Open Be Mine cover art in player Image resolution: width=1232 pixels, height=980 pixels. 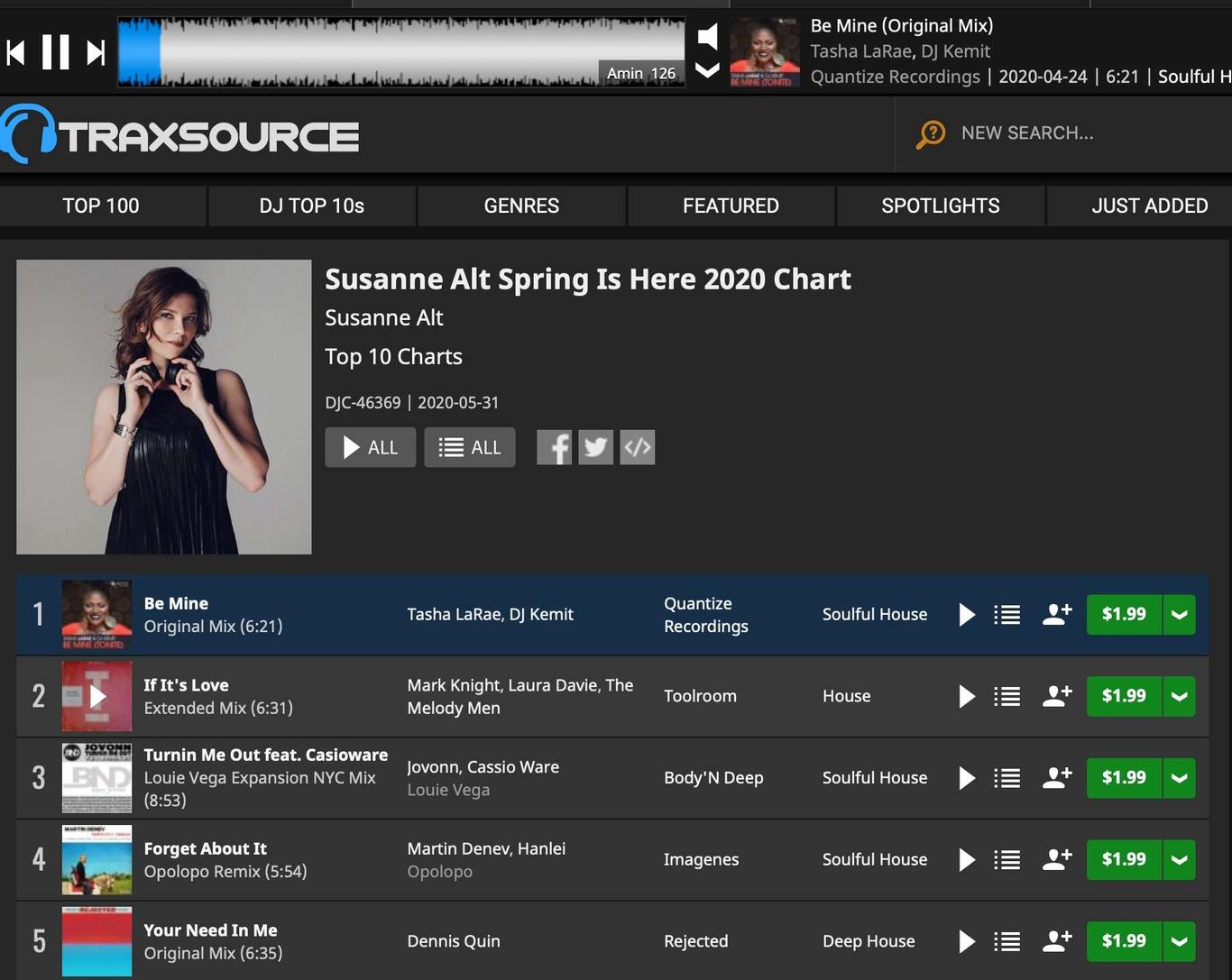(764, 52)
